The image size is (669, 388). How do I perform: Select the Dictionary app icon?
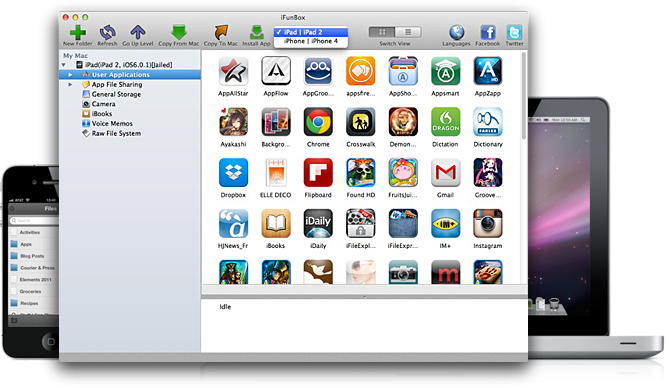coord(488,122)
